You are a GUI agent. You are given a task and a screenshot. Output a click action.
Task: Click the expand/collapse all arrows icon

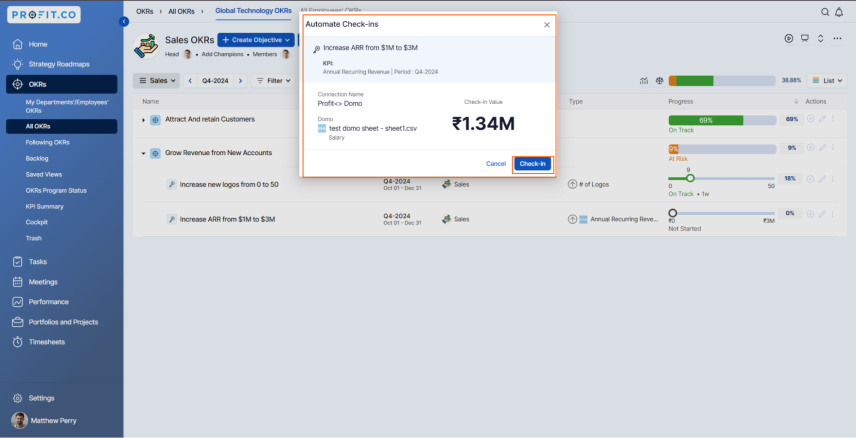pyautogui.click(x=820, y=38)
